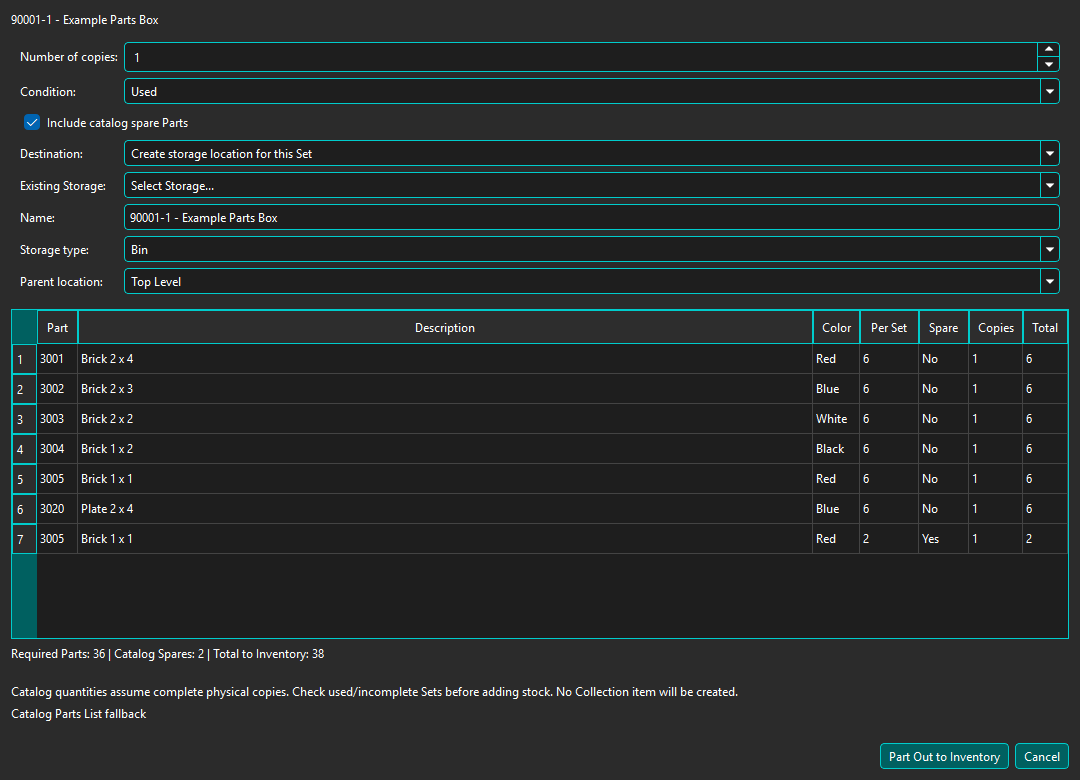The height and width of the screenshot is (780, 1080).
Task: Click part number 3001 cell
Action: tap(57, 359)
